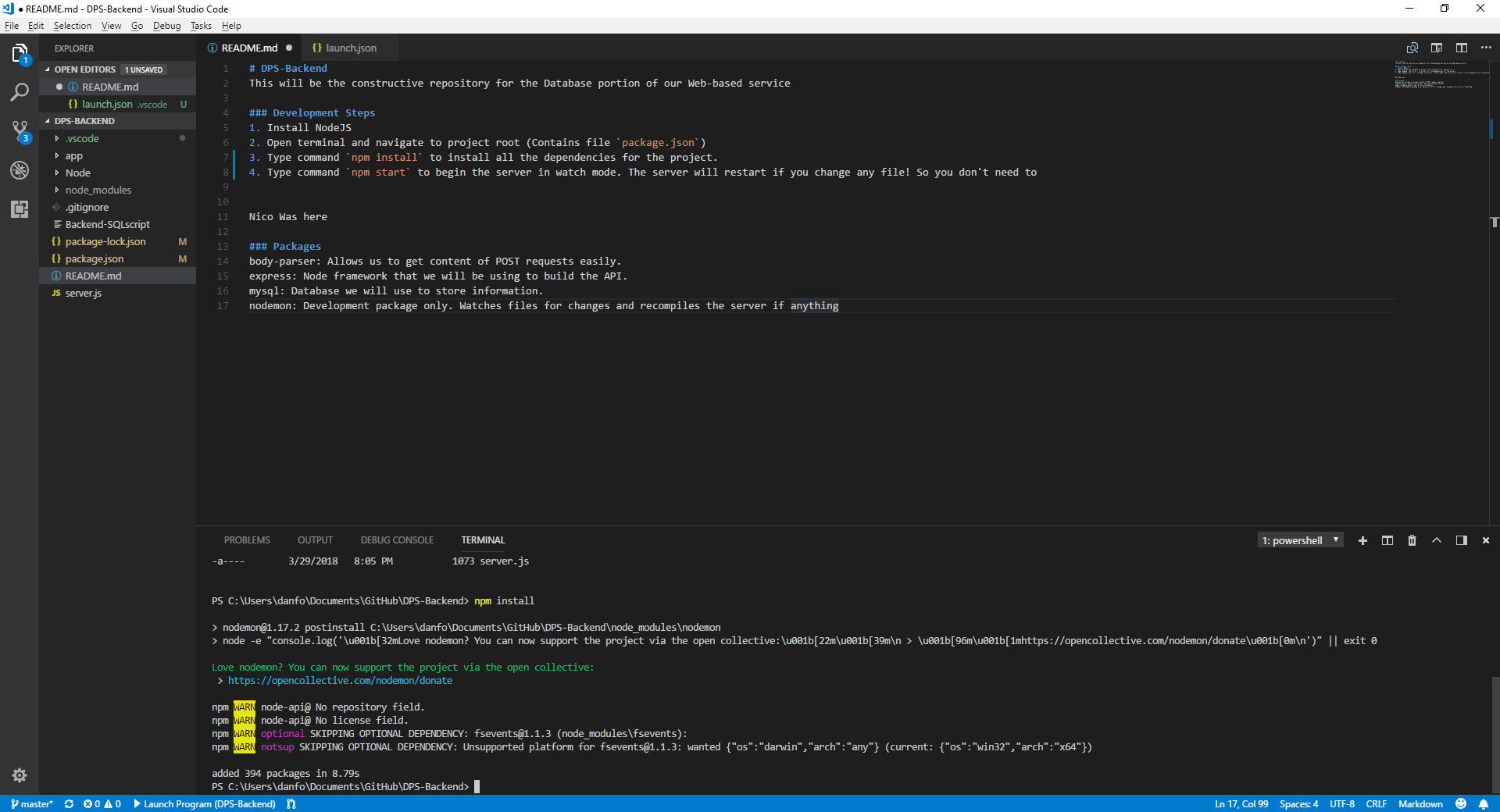
Task: Open the Manage gear settings icon
Action: [x=20, y=775]
